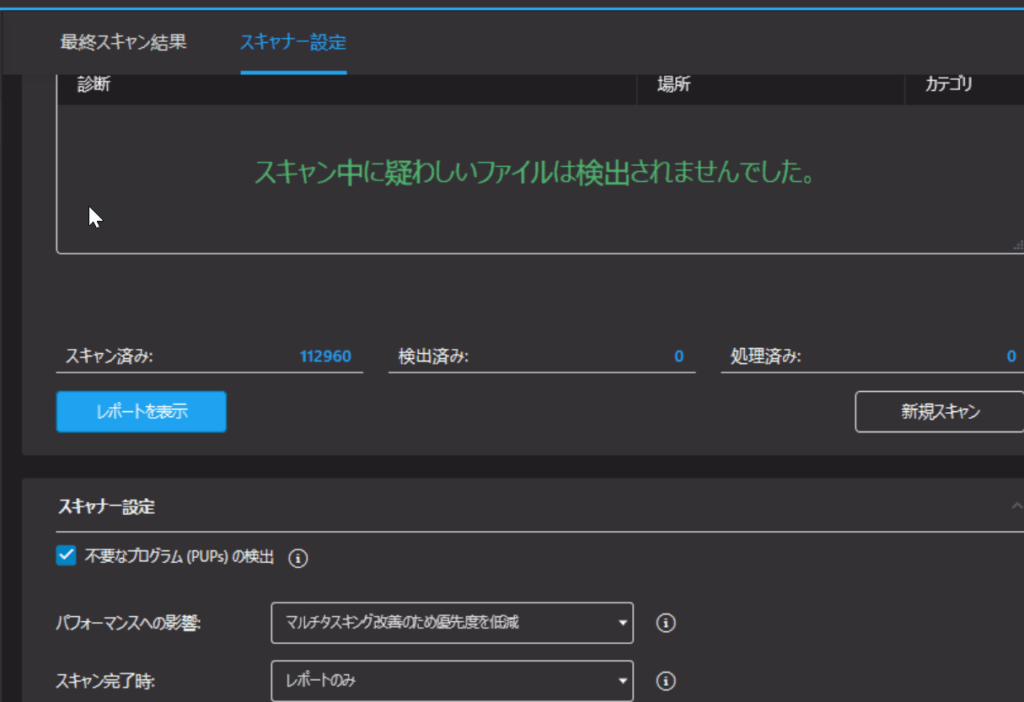Toggle 不要なプログラム (PUPs) の検出 checkbox
The width and height of the screenshot is (1024, 702).
tap(66, 557)
